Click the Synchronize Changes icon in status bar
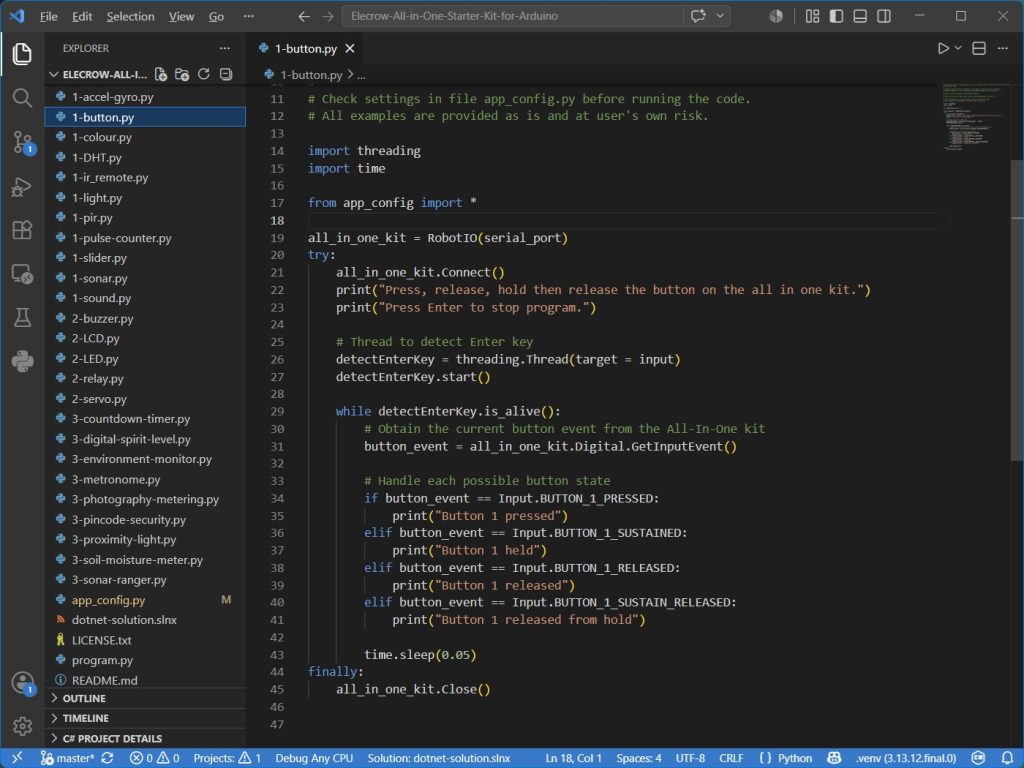 (x=108, y=758)
